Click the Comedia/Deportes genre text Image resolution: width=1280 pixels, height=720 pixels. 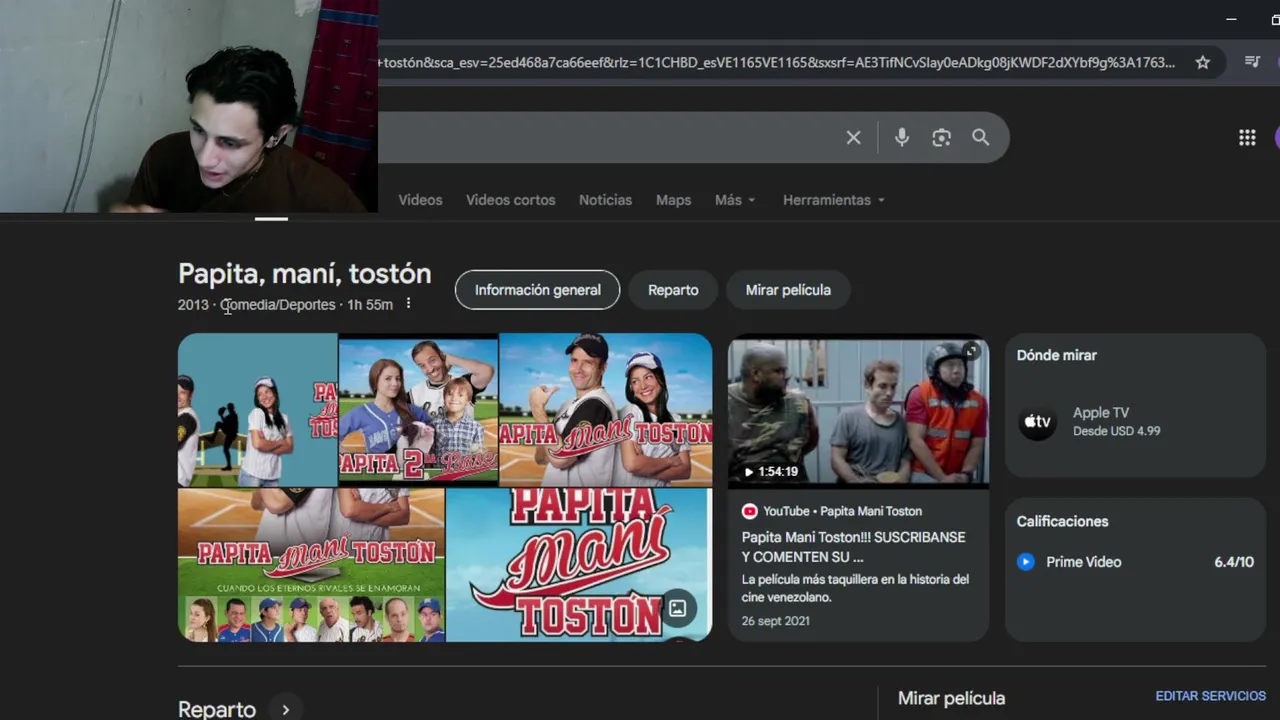pyautogui.click(x=278, y=305)
